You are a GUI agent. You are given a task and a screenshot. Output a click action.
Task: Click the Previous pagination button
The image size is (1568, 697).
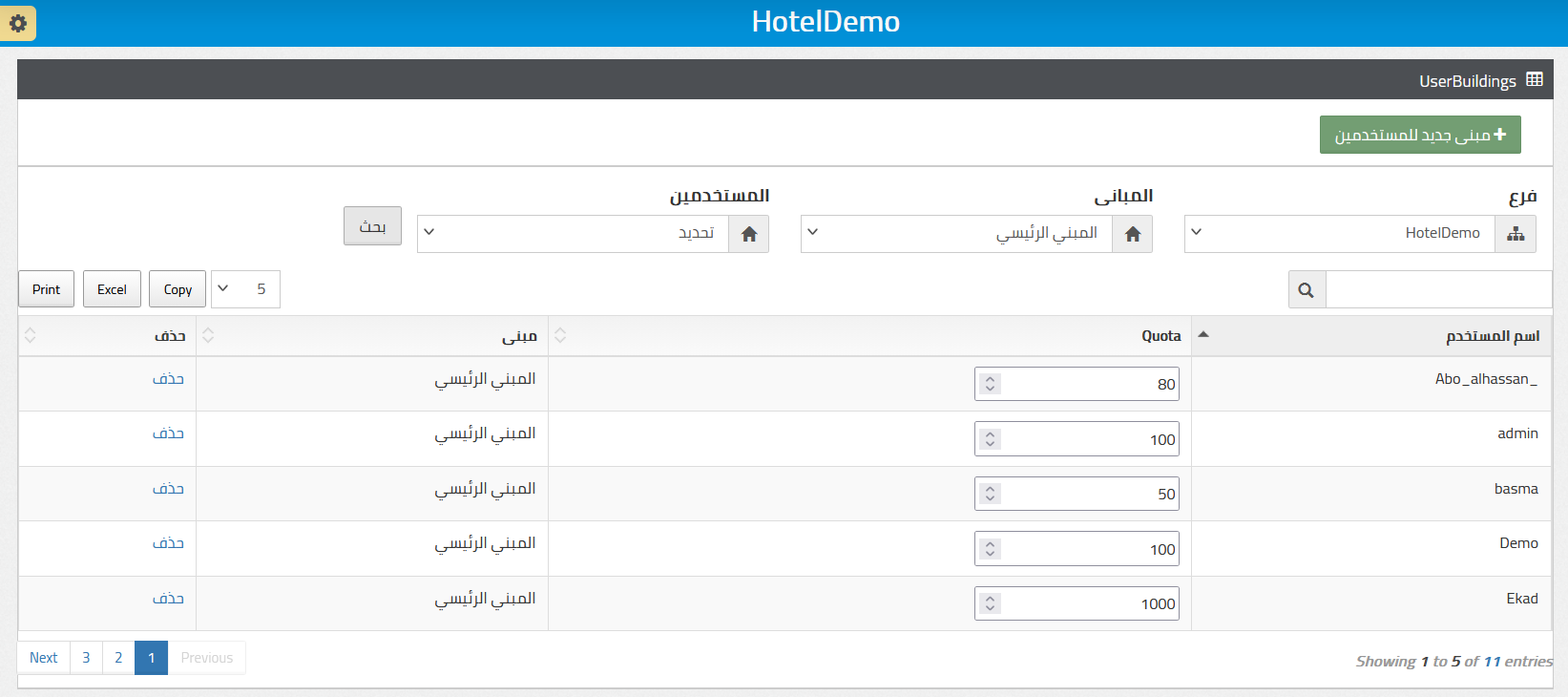[207, 658]
